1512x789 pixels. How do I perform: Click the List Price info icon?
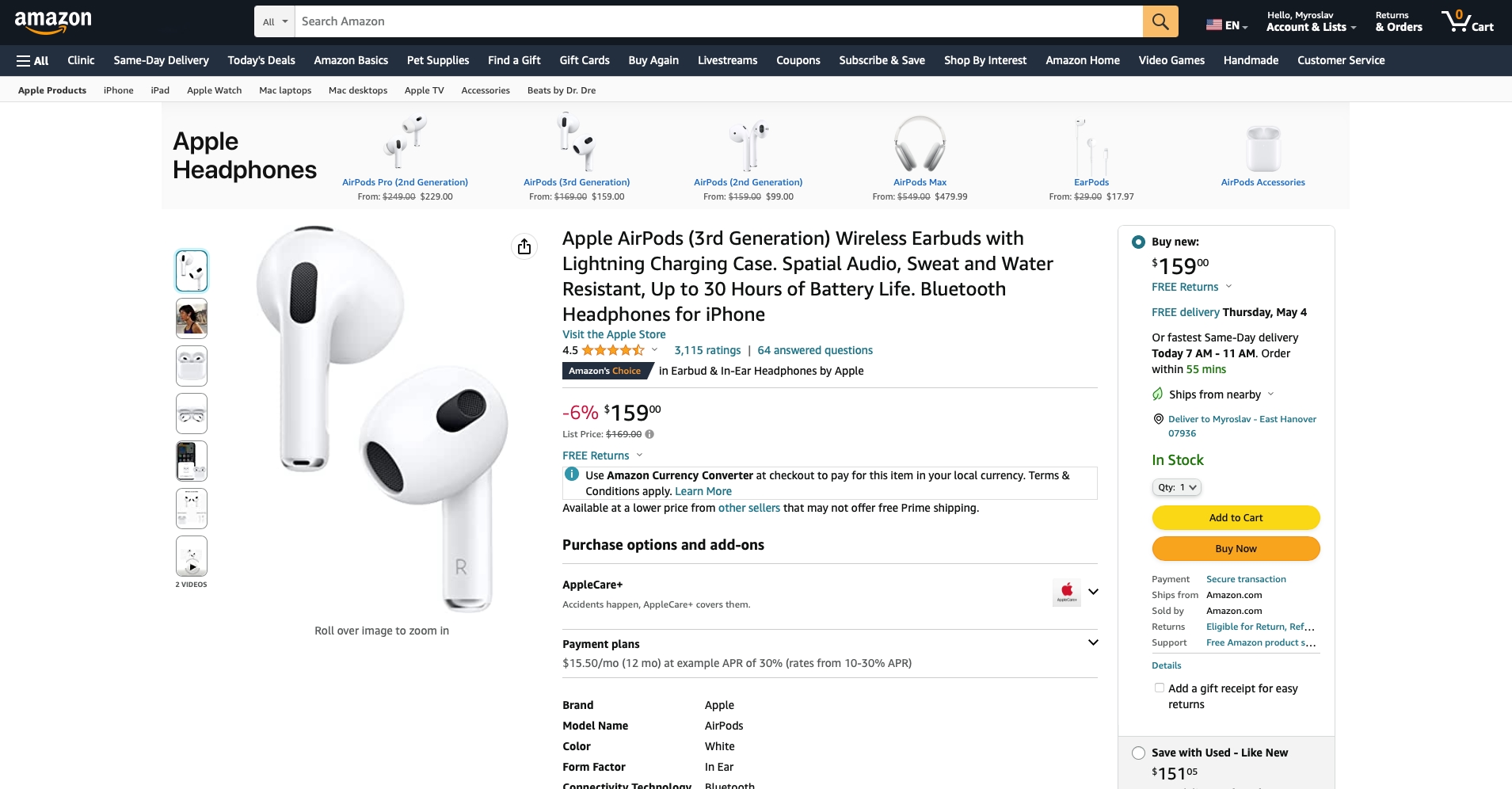649,434
